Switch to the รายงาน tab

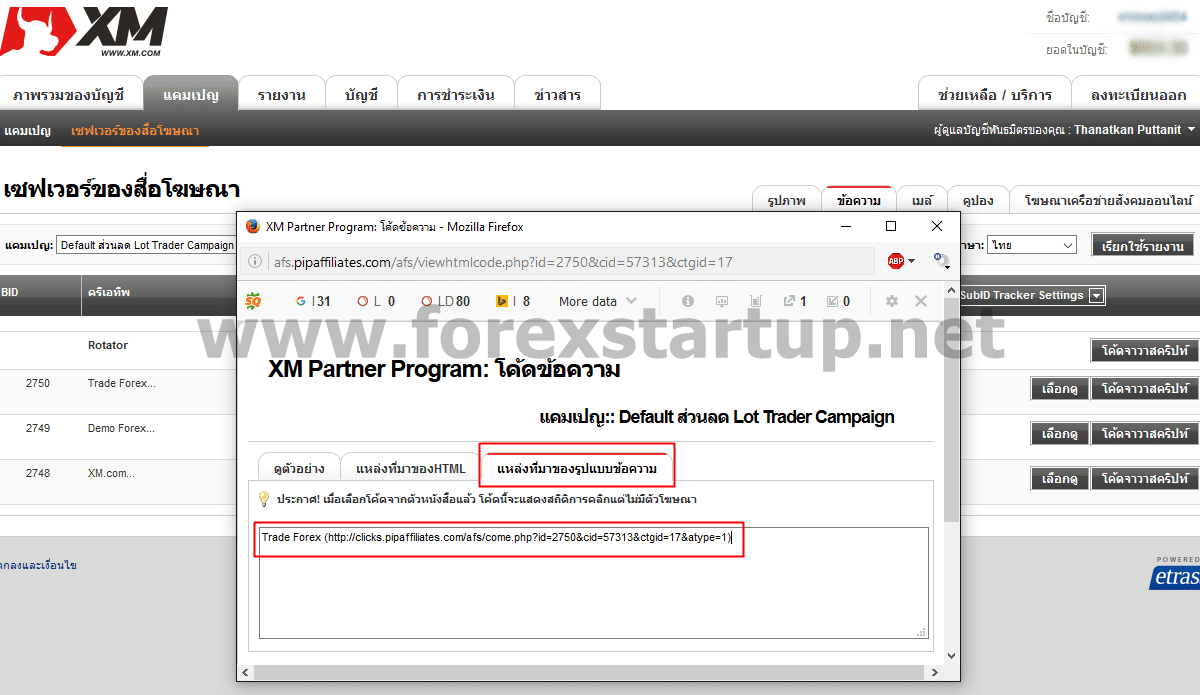(x=281, y=95)
